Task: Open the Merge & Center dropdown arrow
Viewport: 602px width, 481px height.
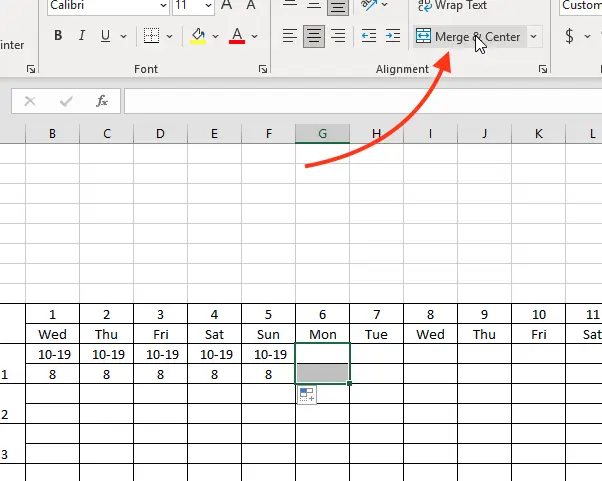Action: (x=534, y=37)
